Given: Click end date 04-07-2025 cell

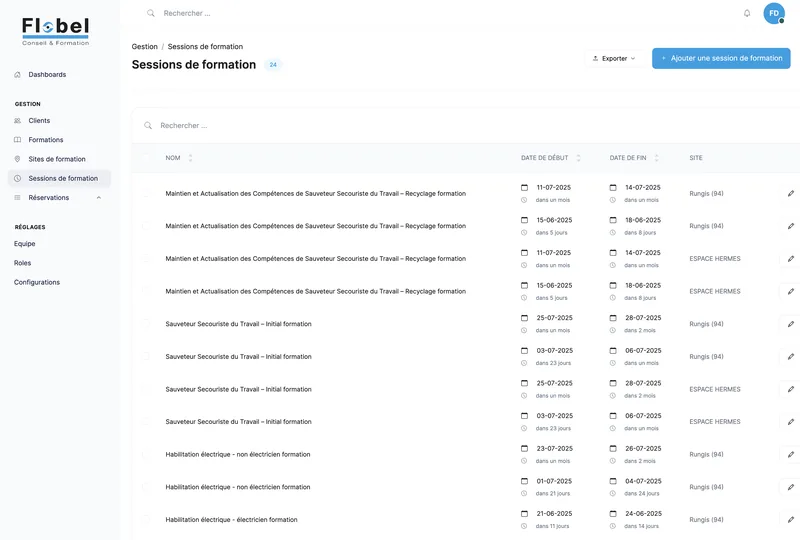Looking at the screenshot, I should pos(643,481).
